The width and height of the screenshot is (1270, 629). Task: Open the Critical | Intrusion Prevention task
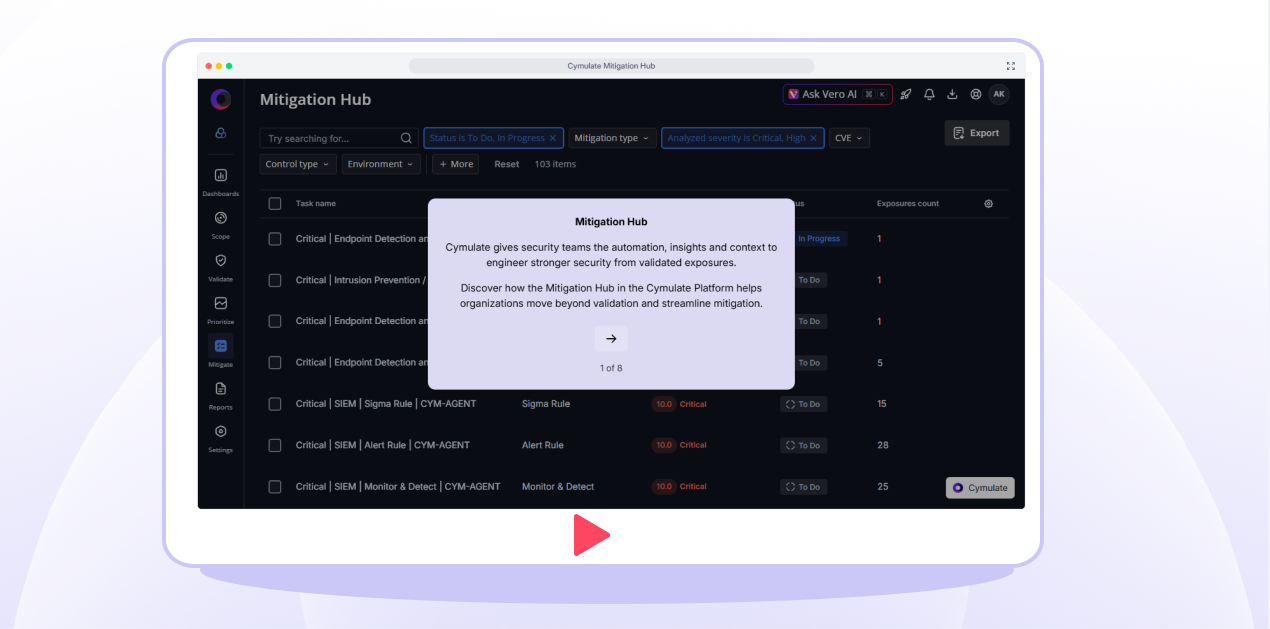(x=362, y=280)
